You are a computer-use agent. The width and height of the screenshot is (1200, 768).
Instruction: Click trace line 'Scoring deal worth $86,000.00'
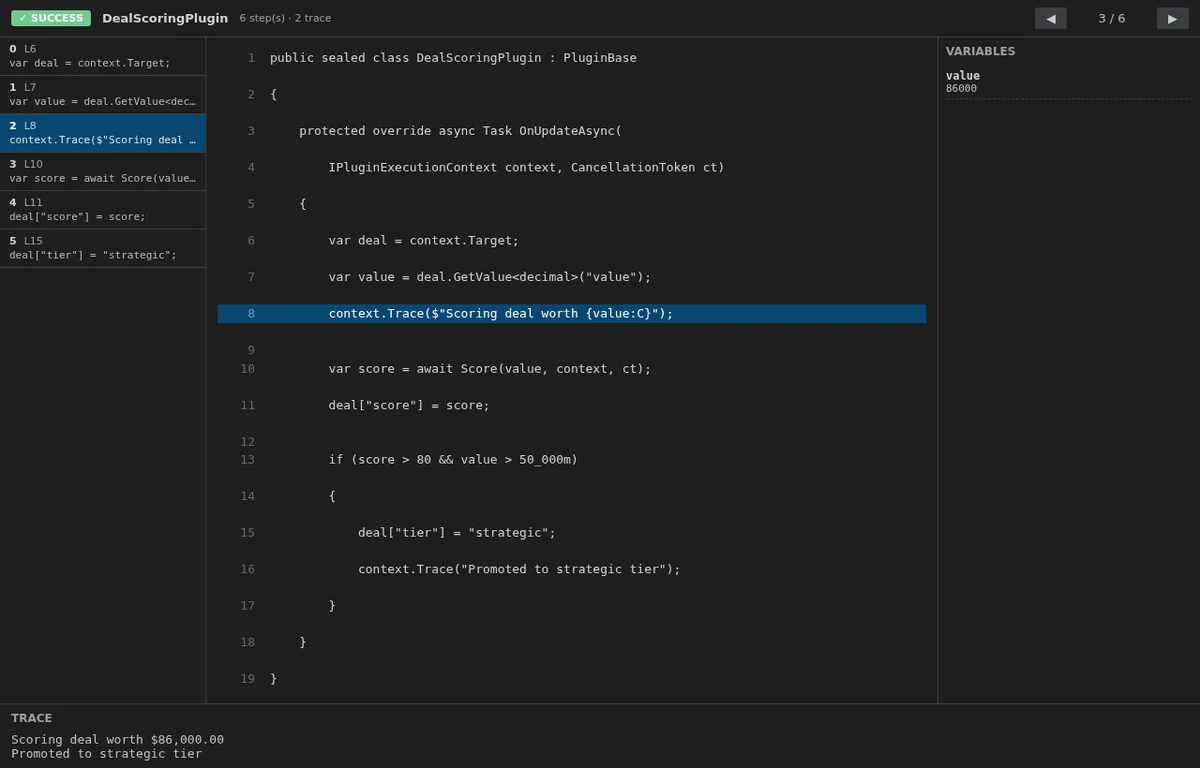[x=118, y=739]
